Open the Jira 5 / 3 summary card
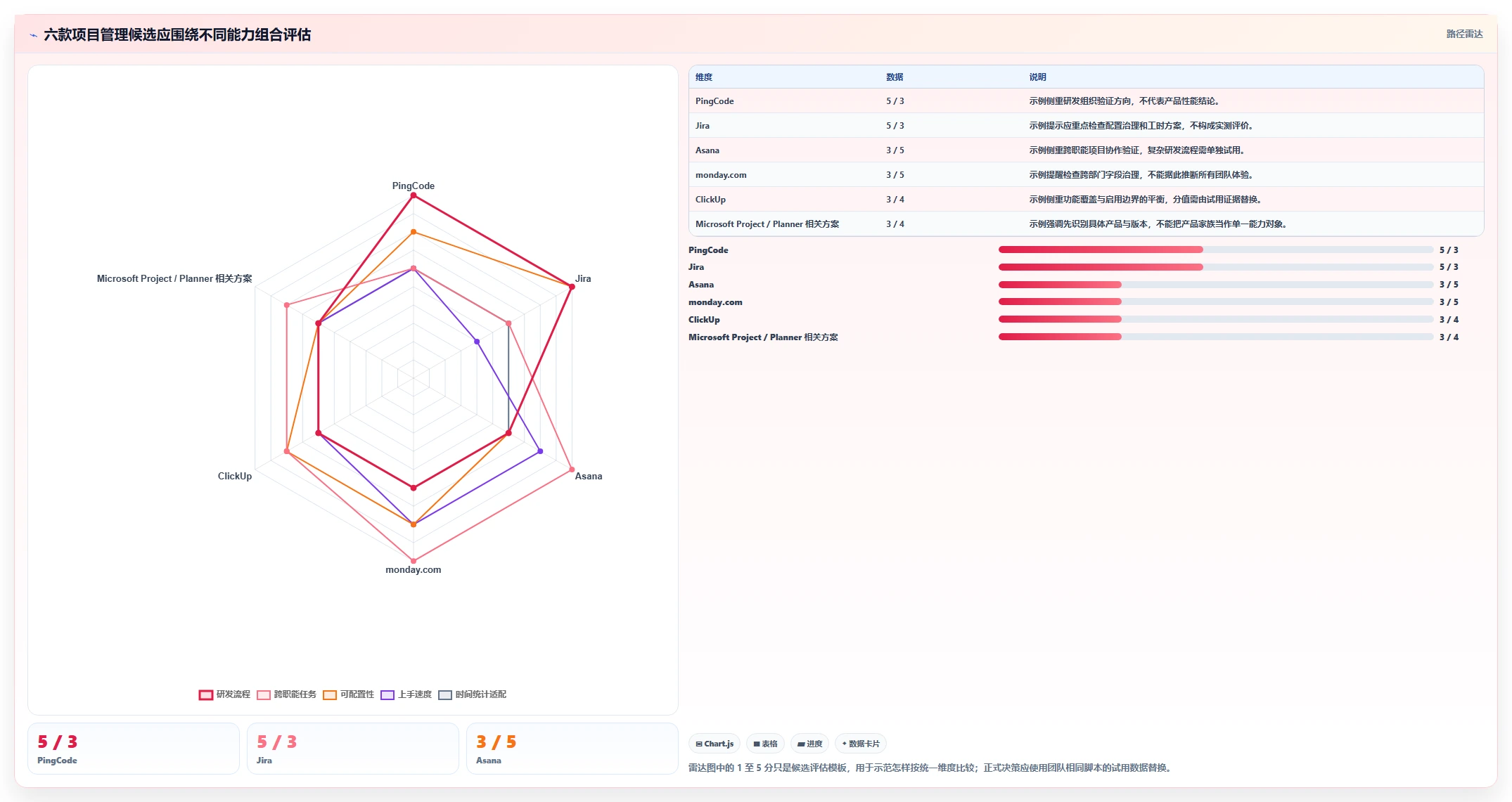 coord(352,749)
